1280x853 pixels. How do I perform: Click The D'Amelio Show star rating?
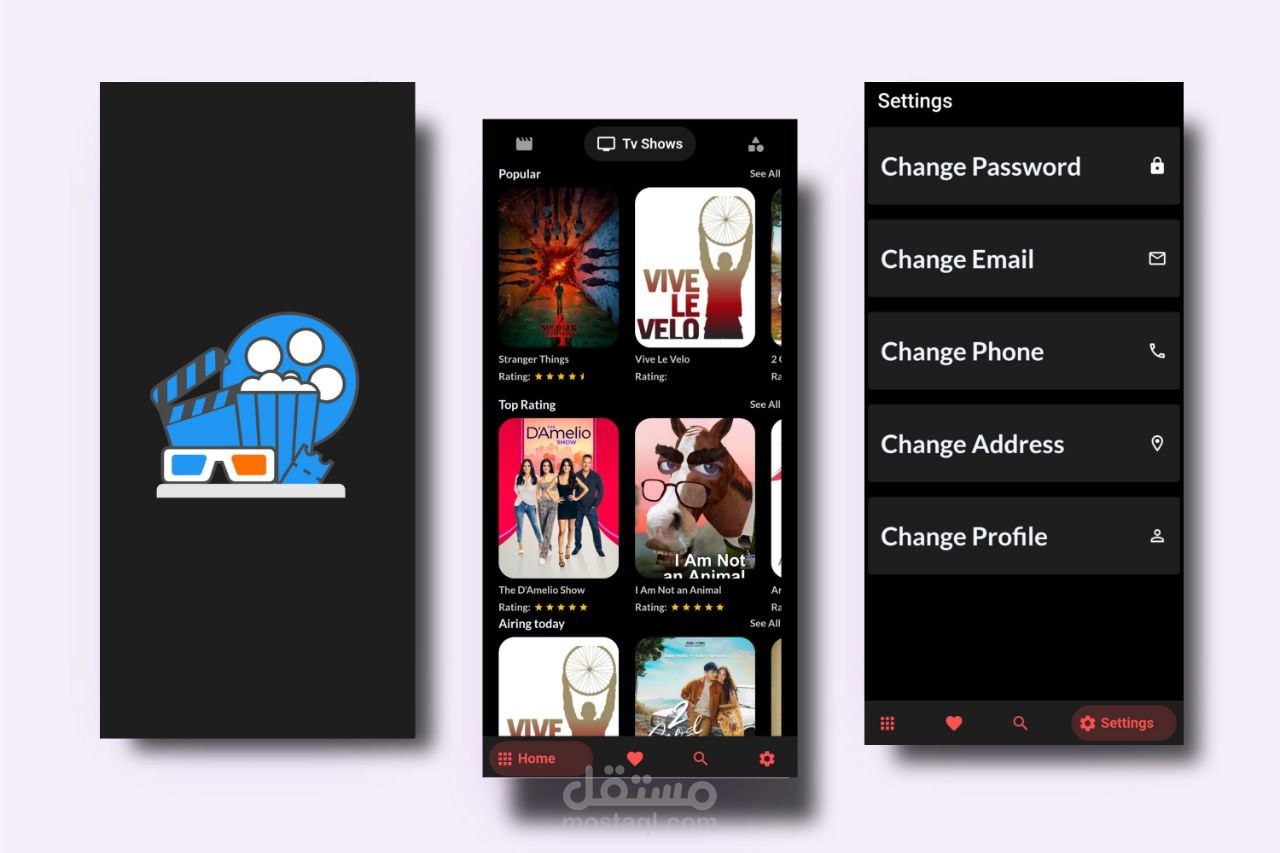(561, 607)
